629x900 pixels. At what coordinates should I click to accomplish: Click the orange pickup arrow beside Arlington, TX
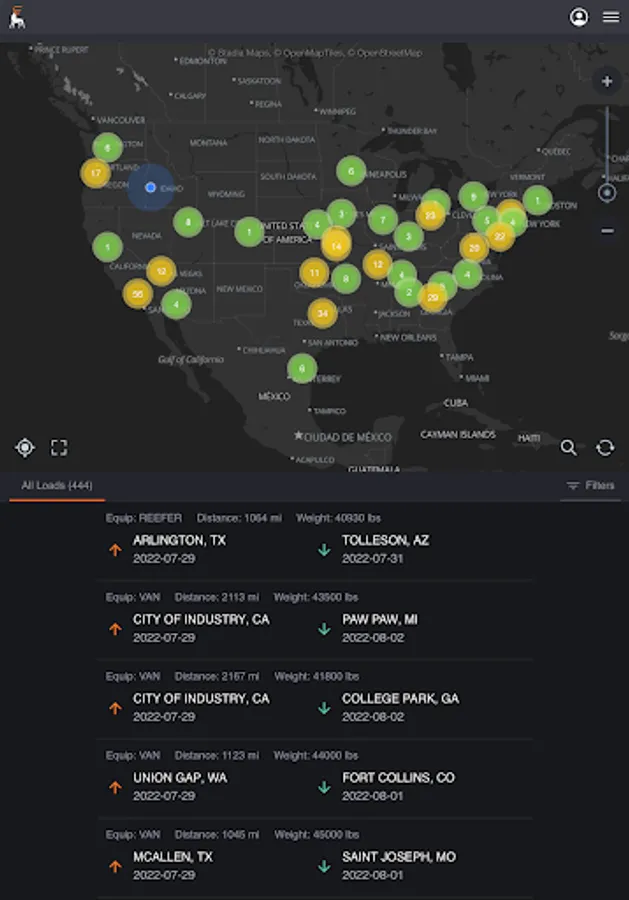[115, 550]
